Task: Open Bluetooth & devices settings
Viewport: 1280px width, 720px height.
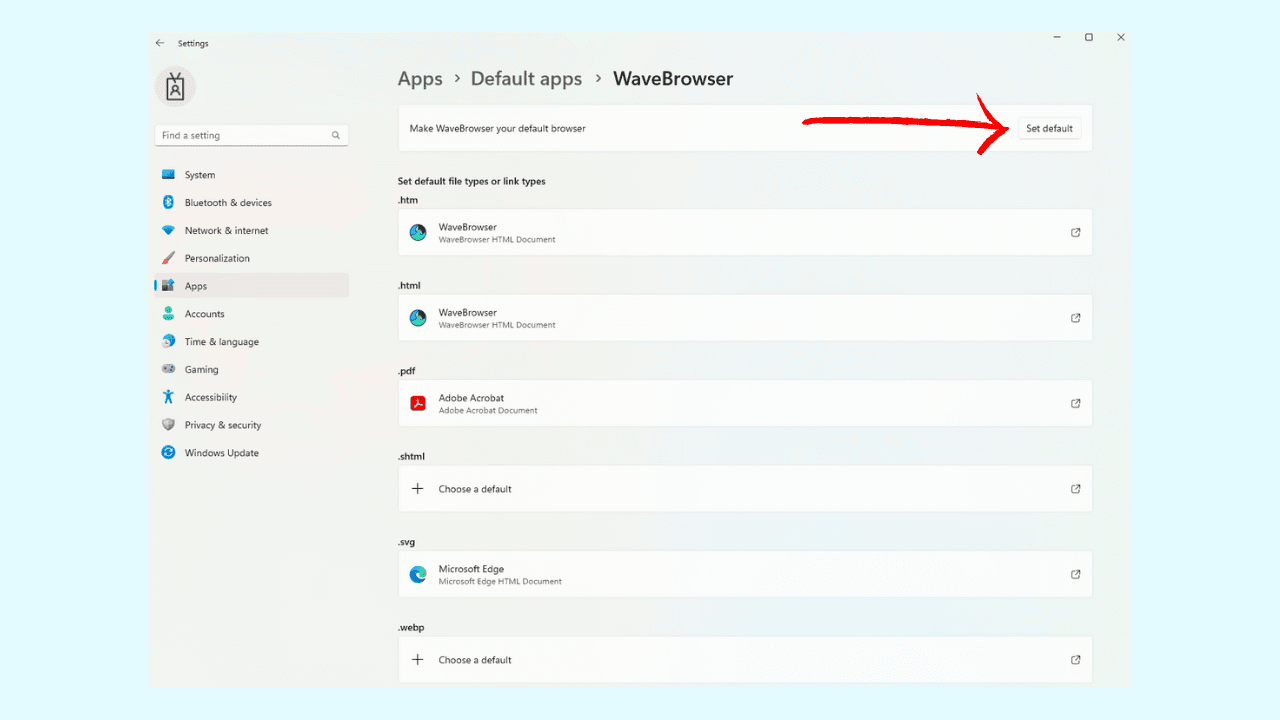Action: point(227,203)
